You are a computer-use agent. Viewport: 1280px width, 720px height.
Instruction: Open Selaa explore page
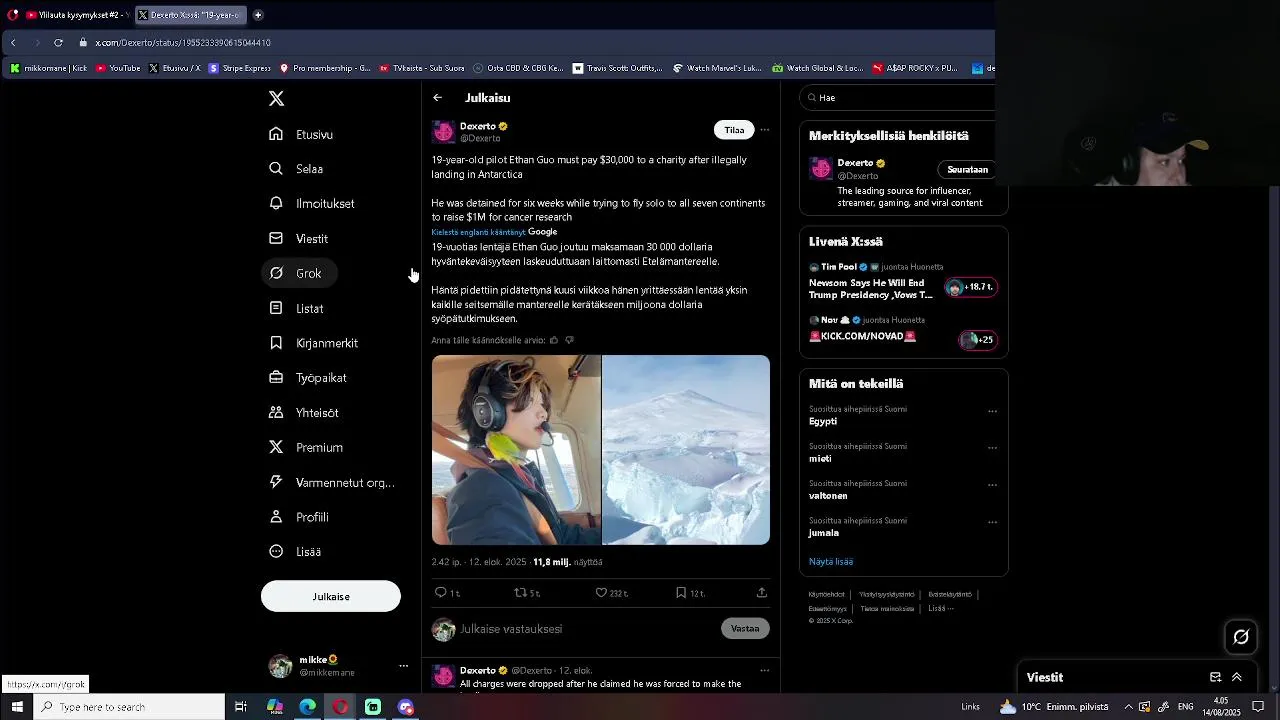pos(296,169)
